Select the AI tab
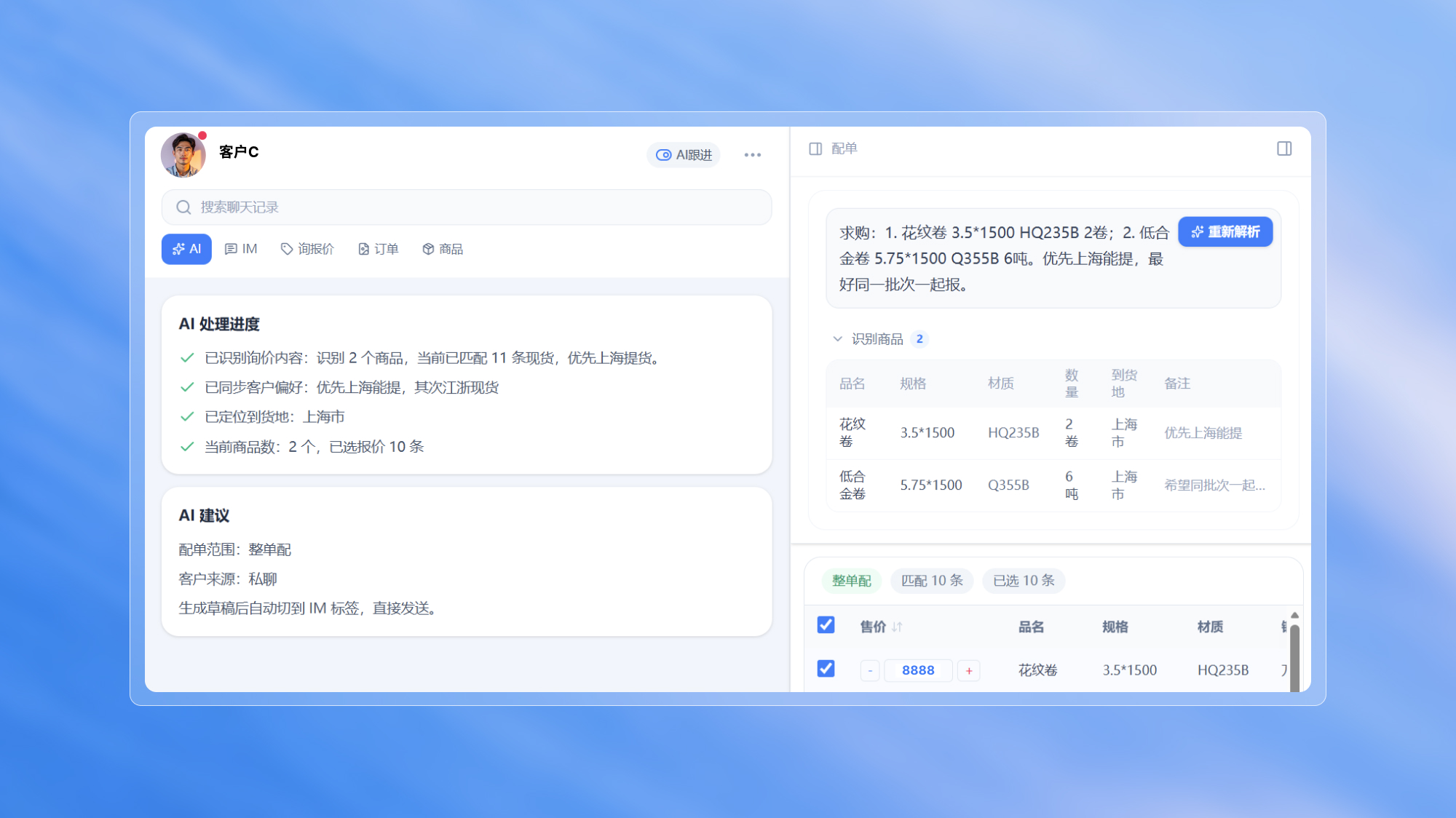1456x818 pixels. click(186, 249)
